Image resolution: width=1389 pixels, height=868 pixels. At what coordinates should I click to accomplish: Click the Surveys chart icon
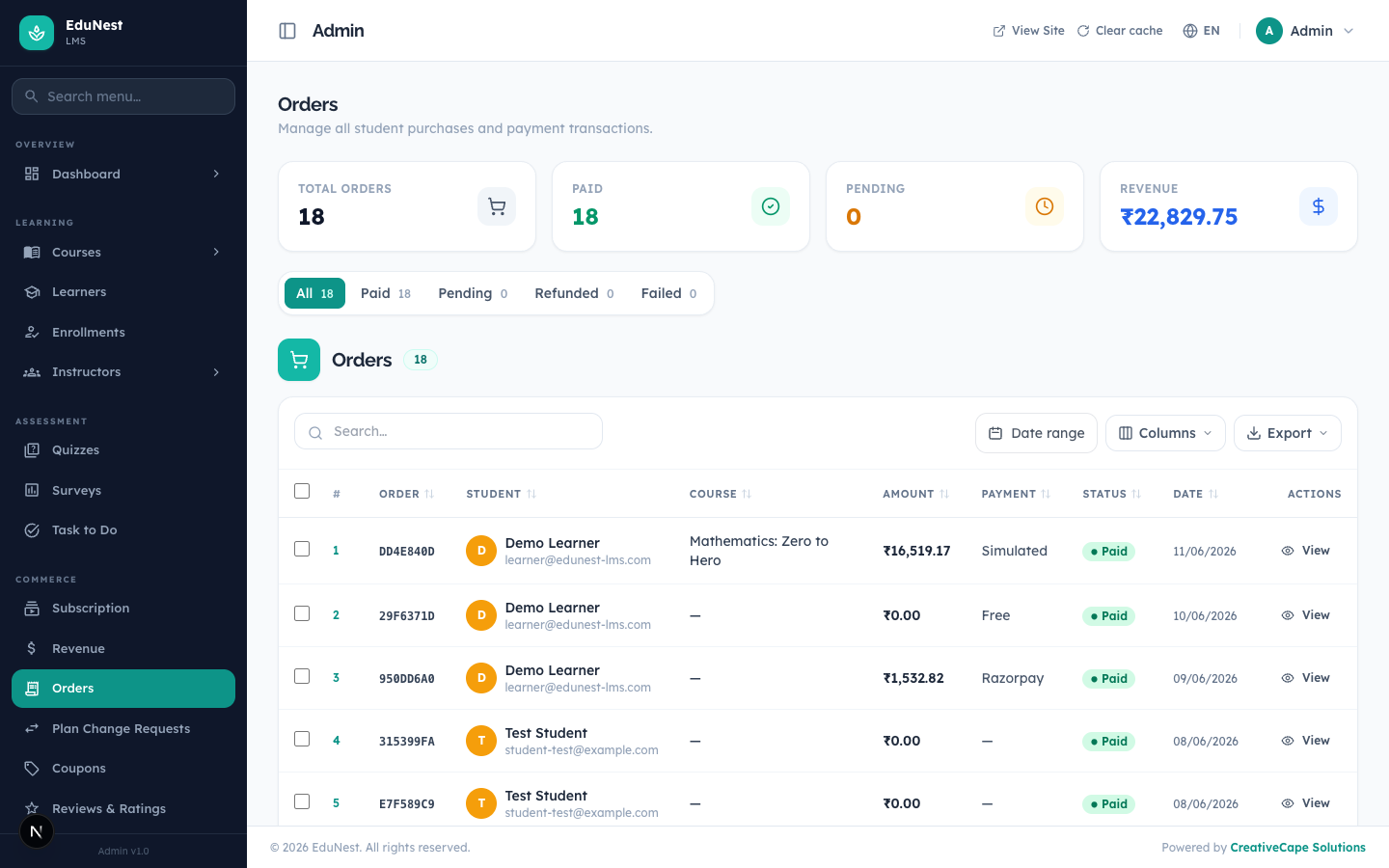[x=32, y=490]
